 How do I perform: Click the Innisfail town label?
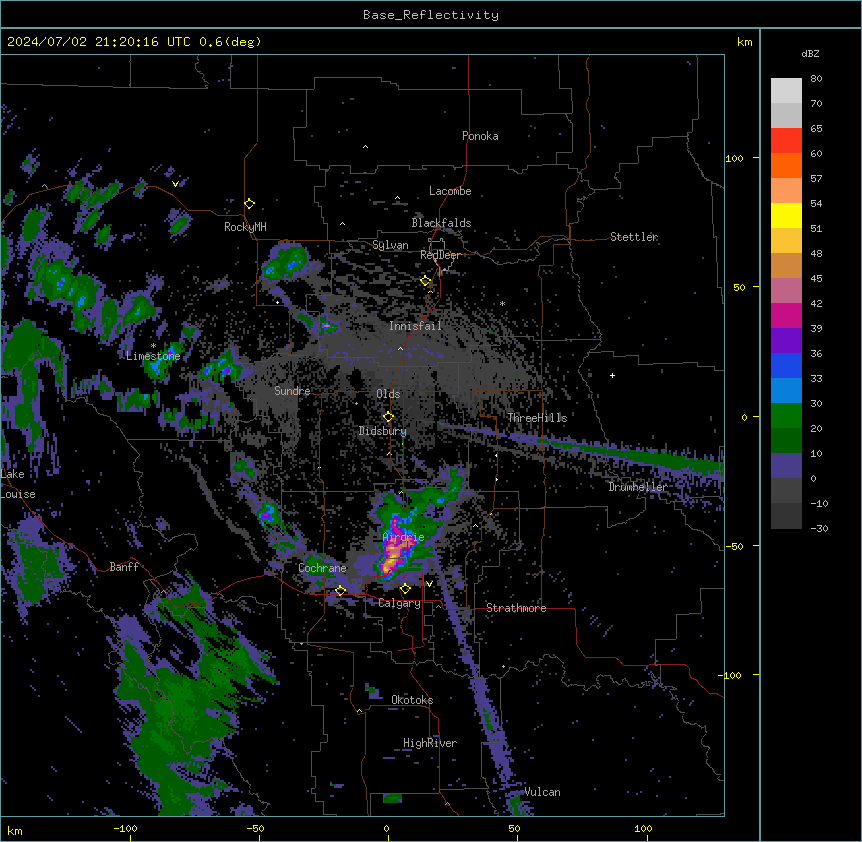(x=415, y=326)
